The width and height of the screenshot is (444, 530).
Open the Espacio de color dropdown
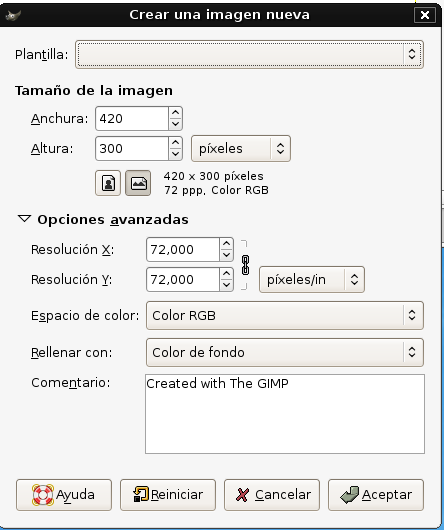pyautogui.click(x=285, y=315)
